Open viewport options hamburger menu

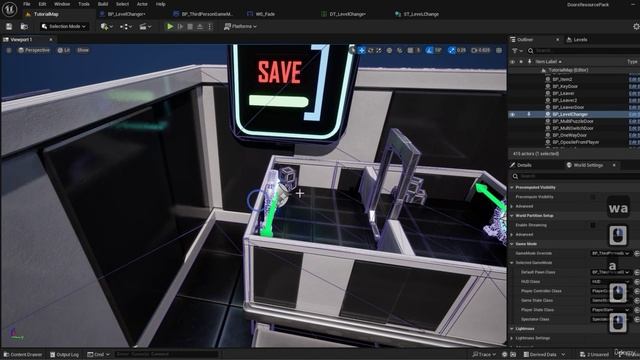[x=9, y=50]
